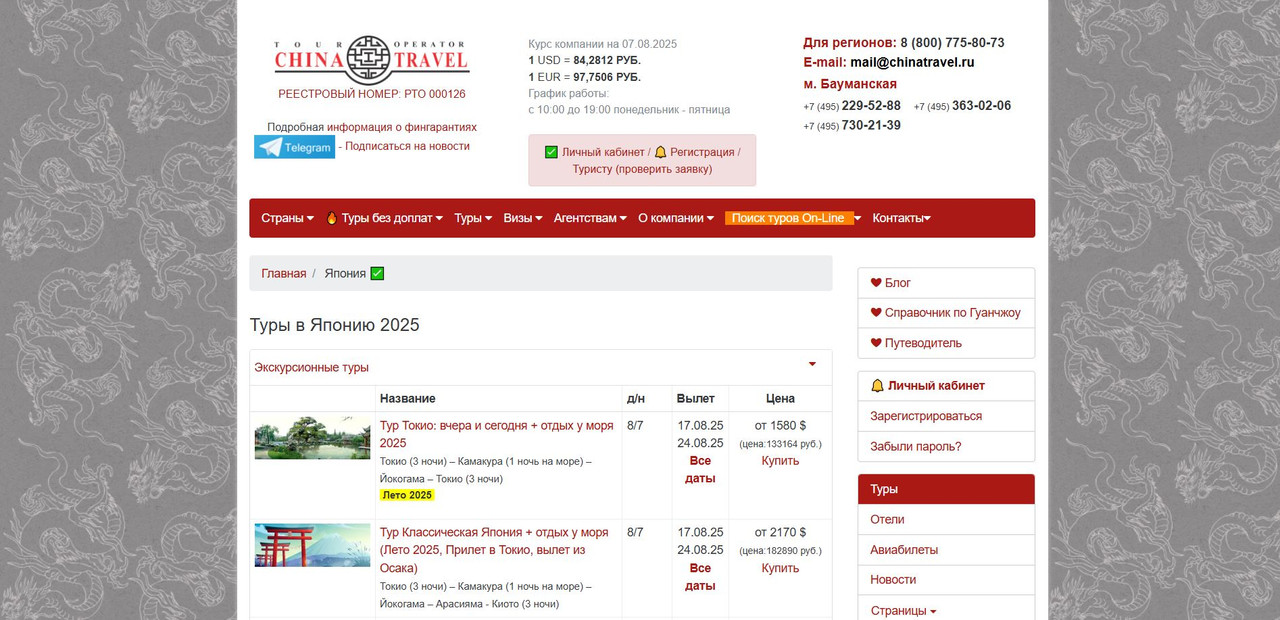Click the bell icon in sidebar Личный кабинет

pos(877,386)
